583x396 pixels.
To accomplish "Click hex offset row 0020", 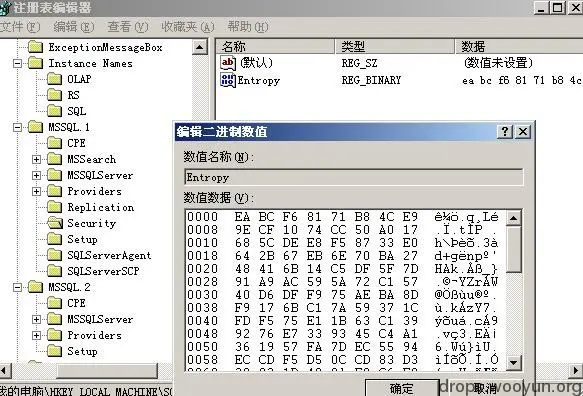I will [x=203, y=268].
